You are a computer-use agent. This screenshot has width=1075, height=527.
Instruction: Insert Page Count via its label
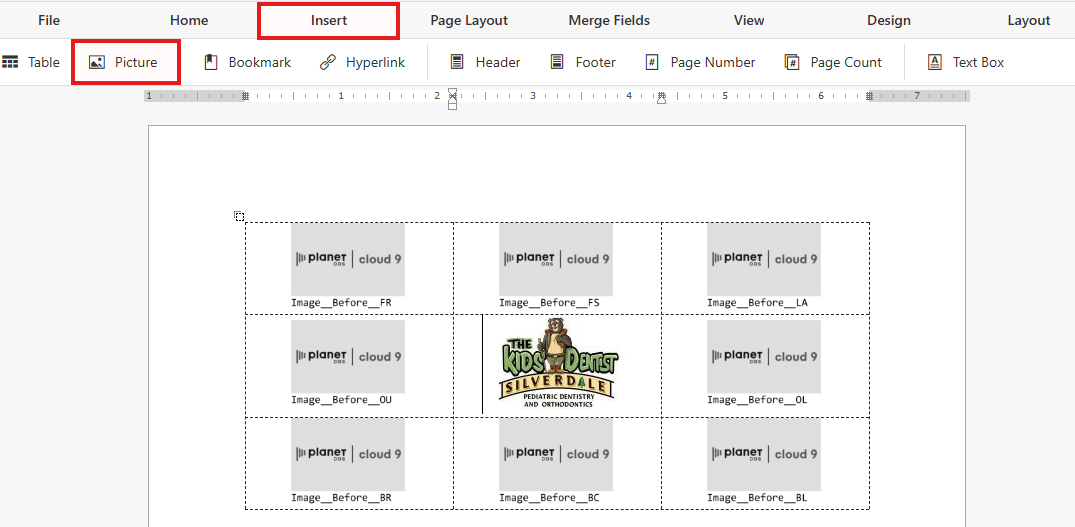click(x=846, y=62)
